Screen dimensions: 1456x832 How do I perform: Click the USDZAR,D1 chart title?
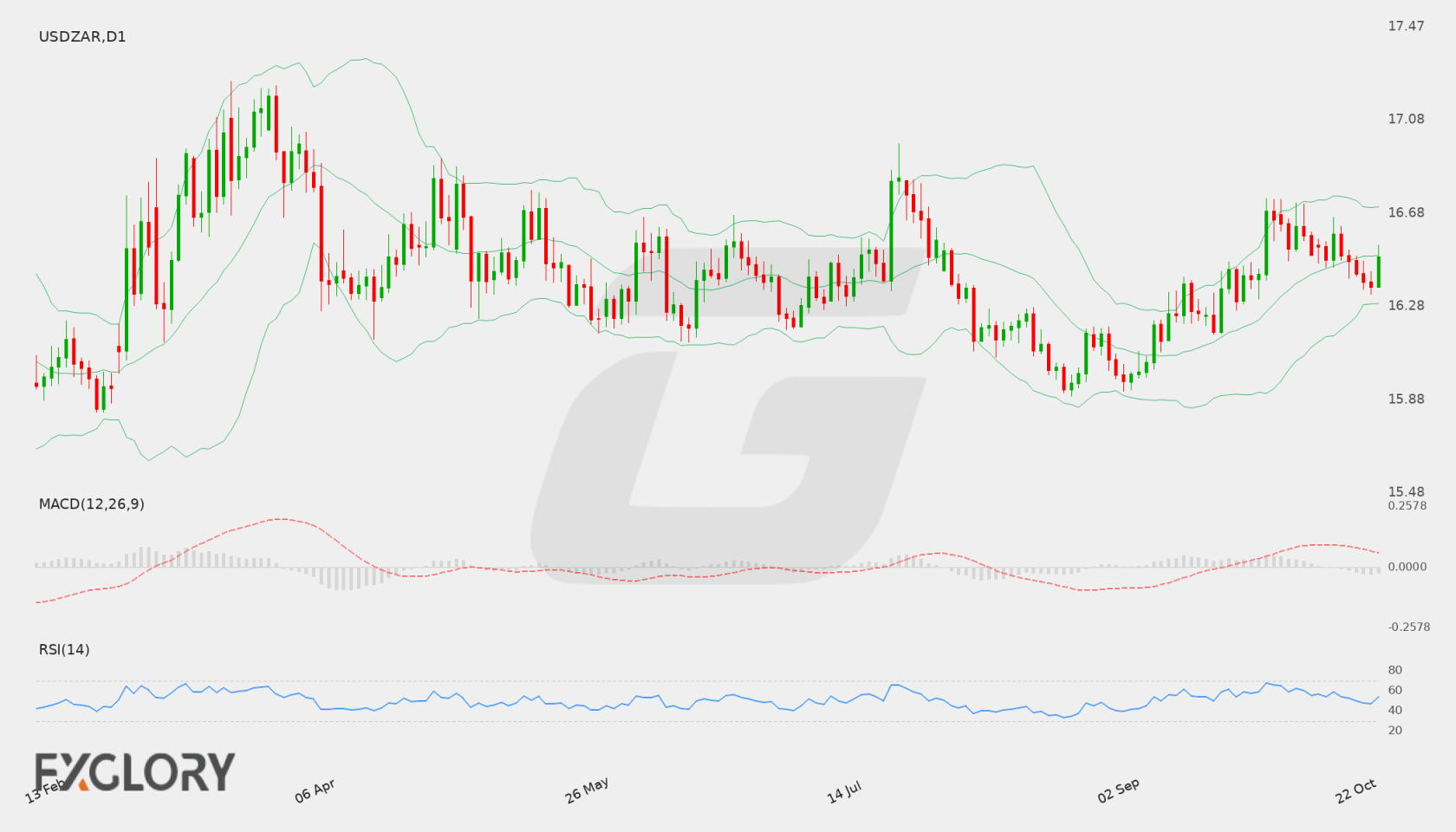pos(82,36)
